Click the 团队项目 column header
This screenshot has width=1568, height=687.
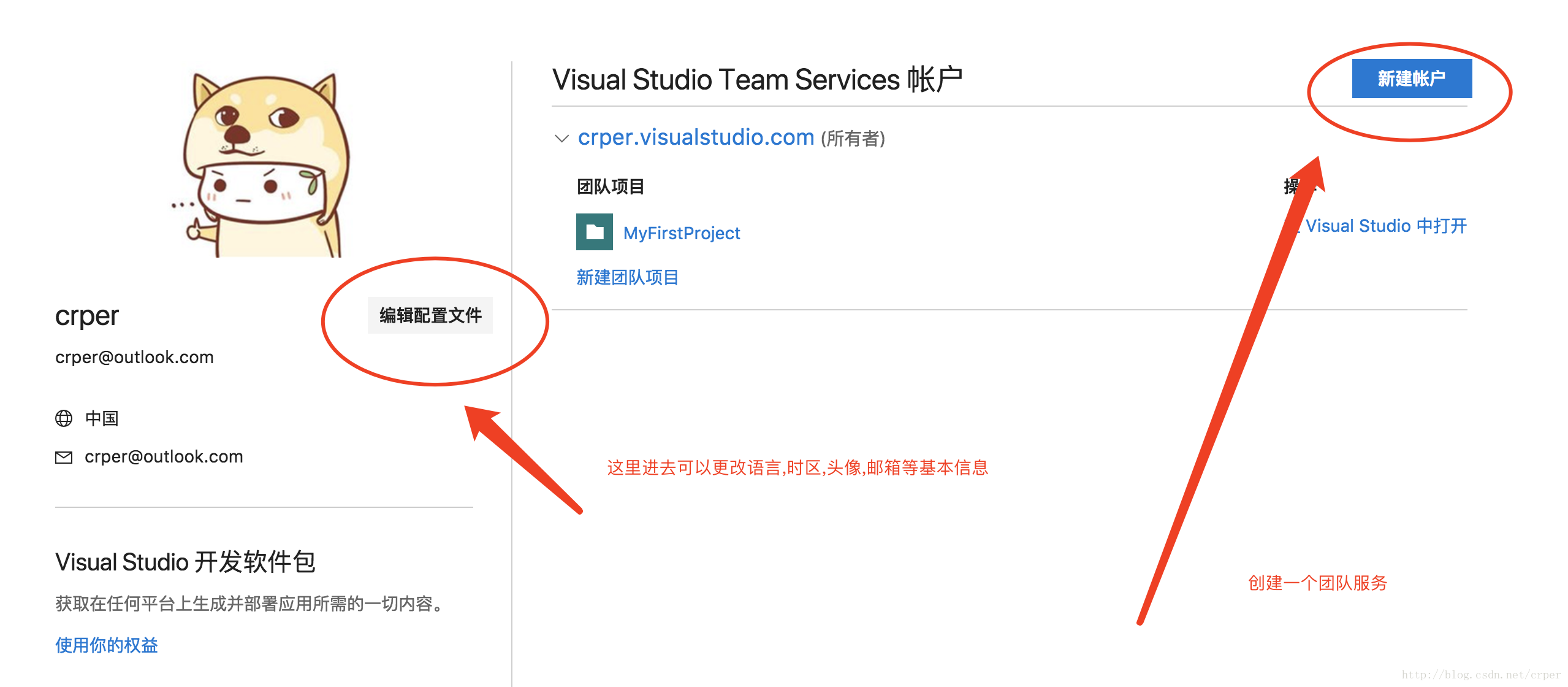[x=610, y=186]
